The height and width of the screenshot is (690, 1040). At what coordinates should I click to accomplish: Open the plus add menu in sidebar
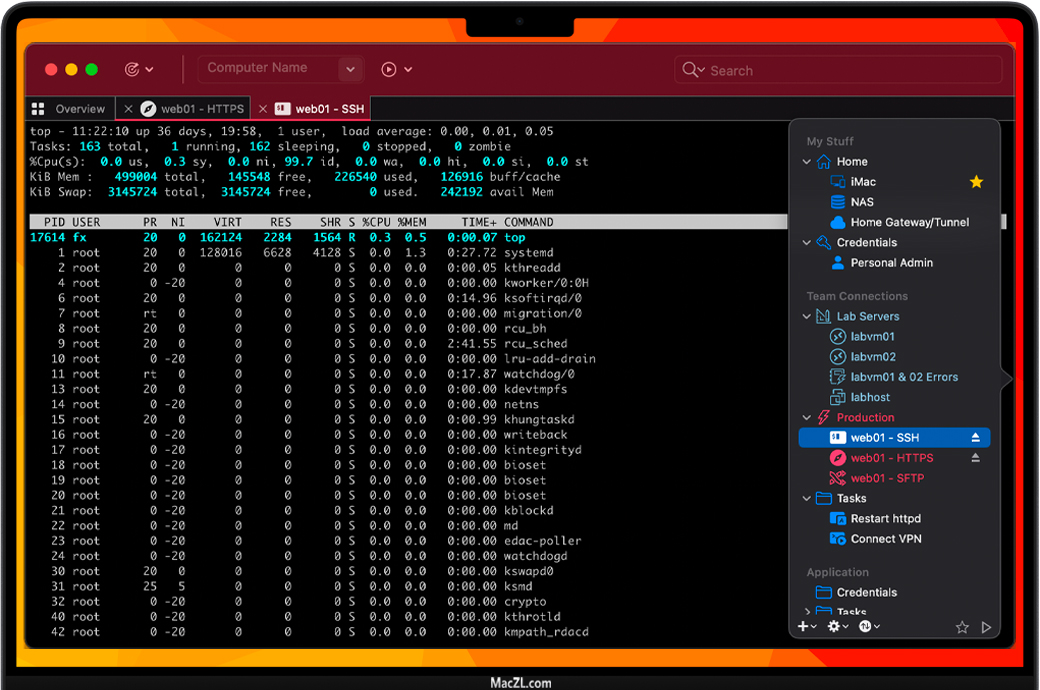(x=805, y=626)
